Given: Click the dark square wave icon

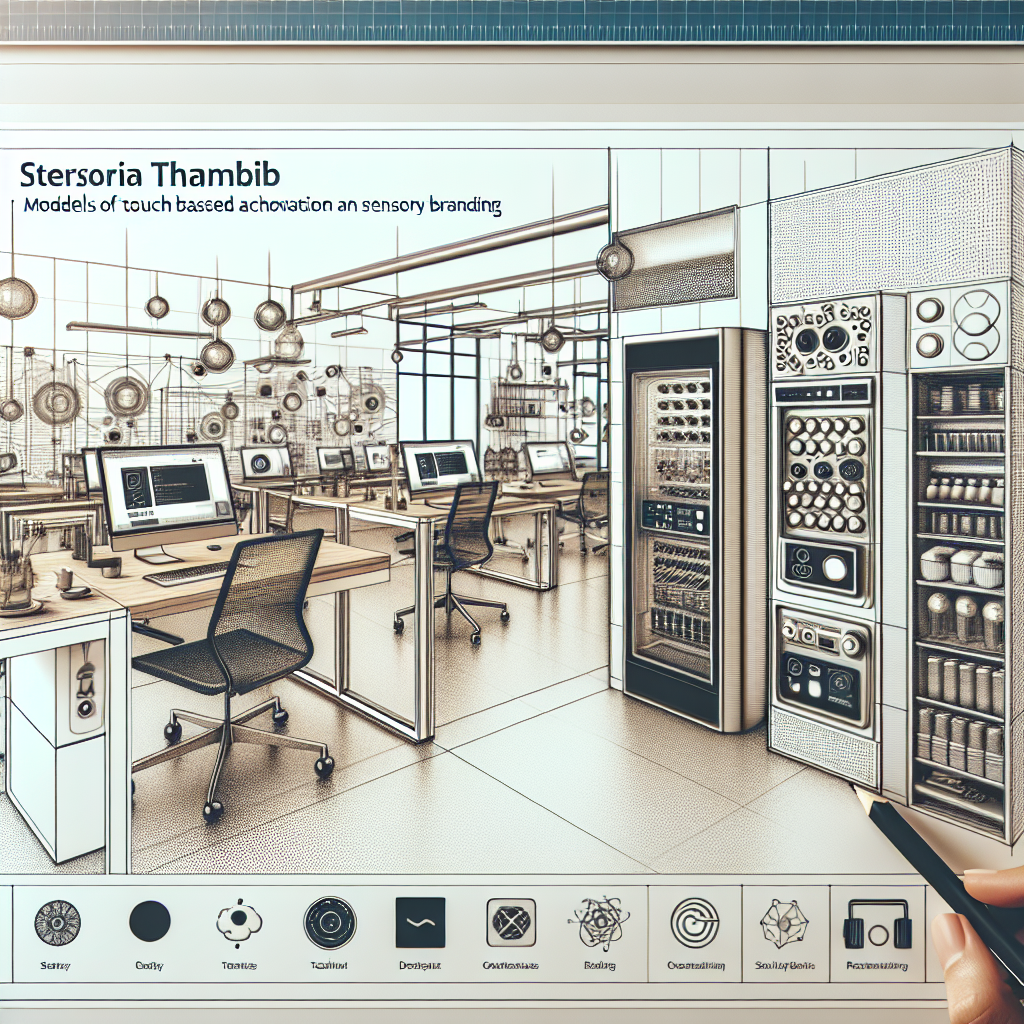Looking at the screenshot, I should coord(420,921).
